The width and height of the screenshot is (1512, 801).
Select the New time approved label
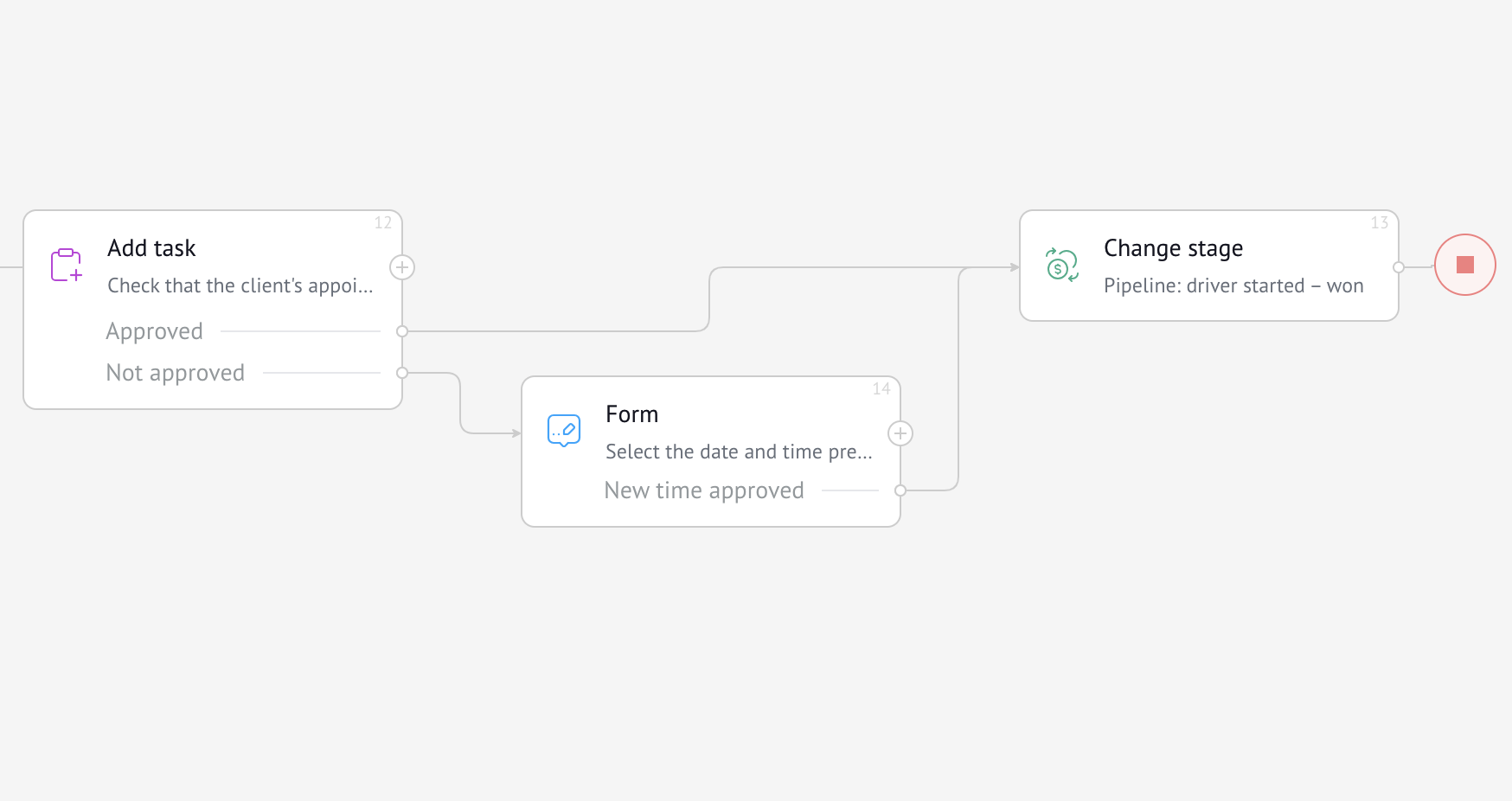click(x=704, y=490)
